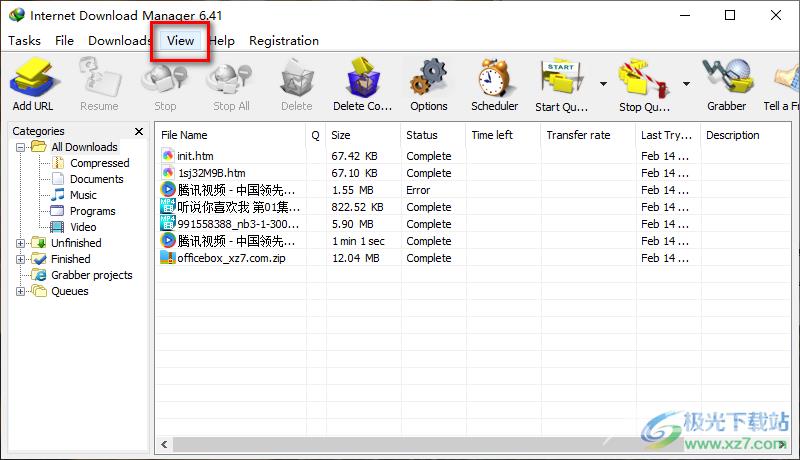Open the Tasks menu
The image size is (800, 460).
pyautogui.click(x=24, y=41)
